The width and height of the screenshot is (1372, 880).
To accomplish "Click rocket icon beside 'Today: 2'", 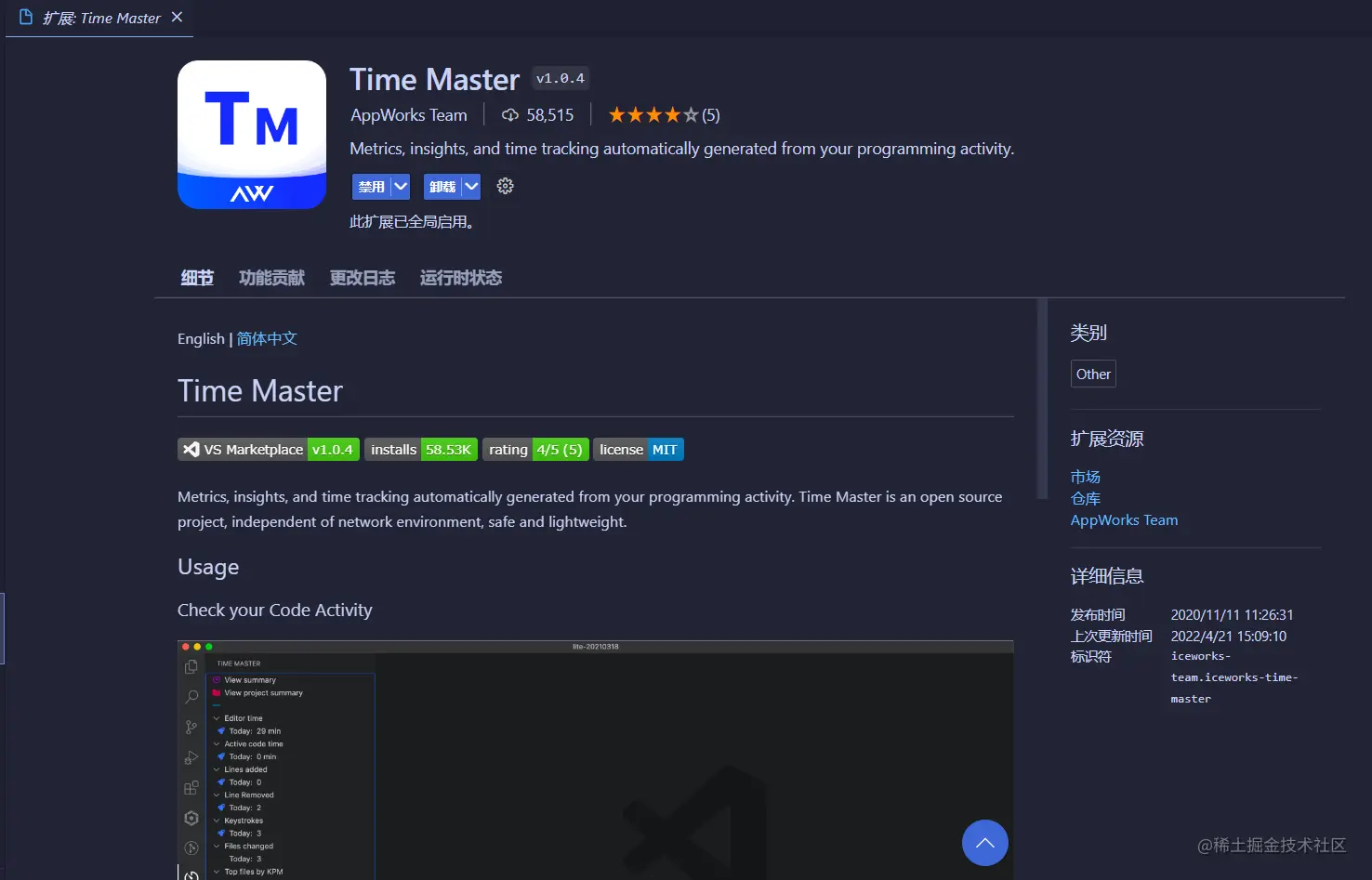I will 221,808.
